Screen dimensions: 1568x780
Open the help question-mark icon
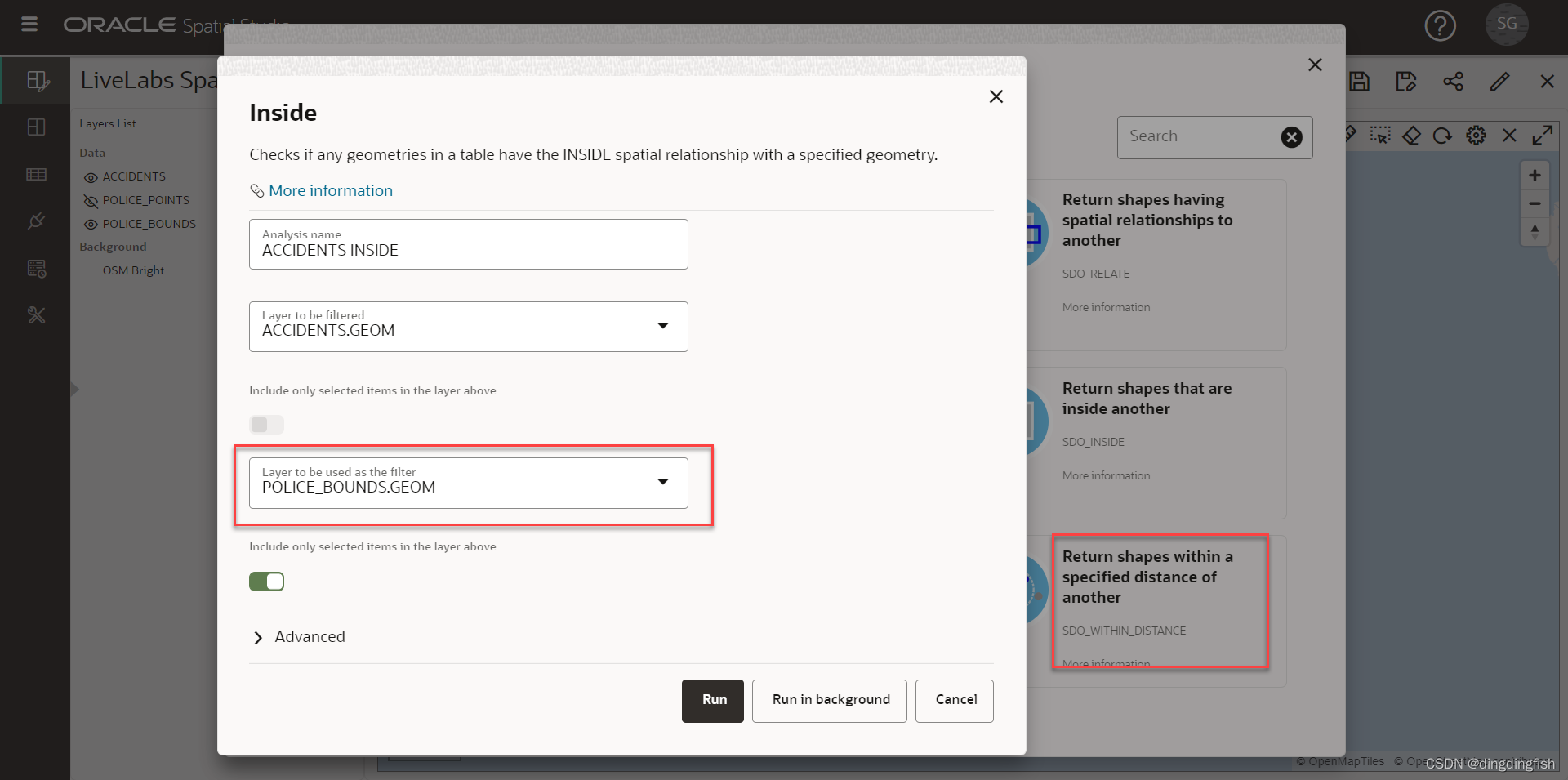point(1440,25)
